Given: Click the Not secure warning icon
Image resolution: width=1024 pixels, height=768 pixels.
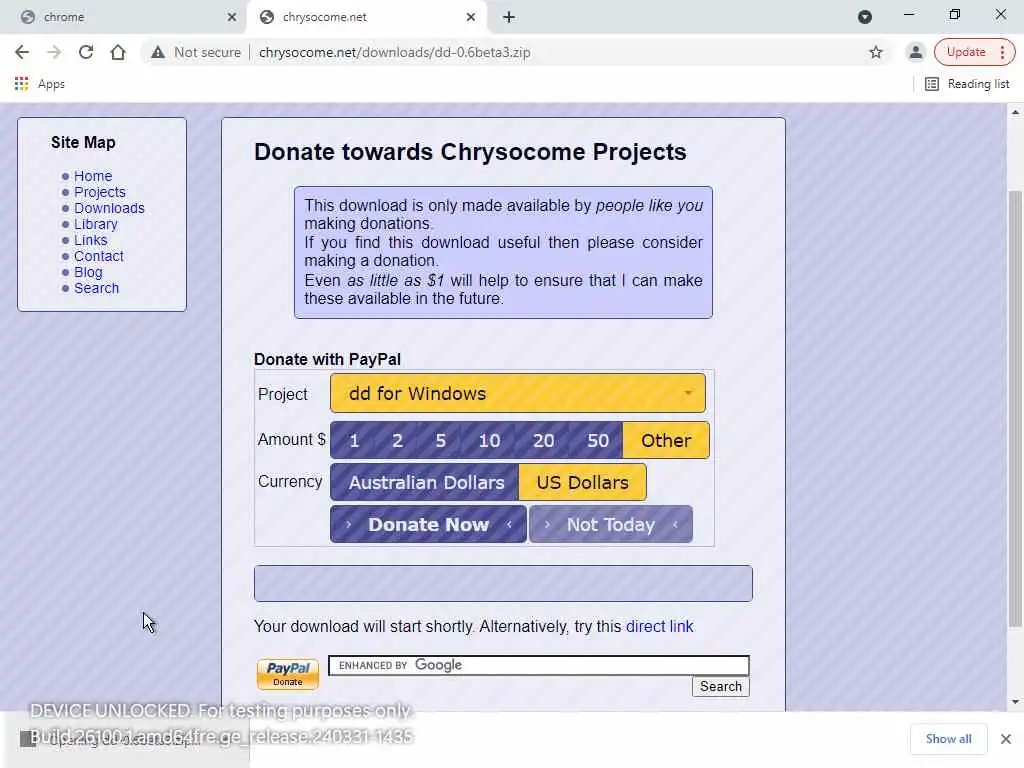Looking at the screenshot, I should [157, 52].
